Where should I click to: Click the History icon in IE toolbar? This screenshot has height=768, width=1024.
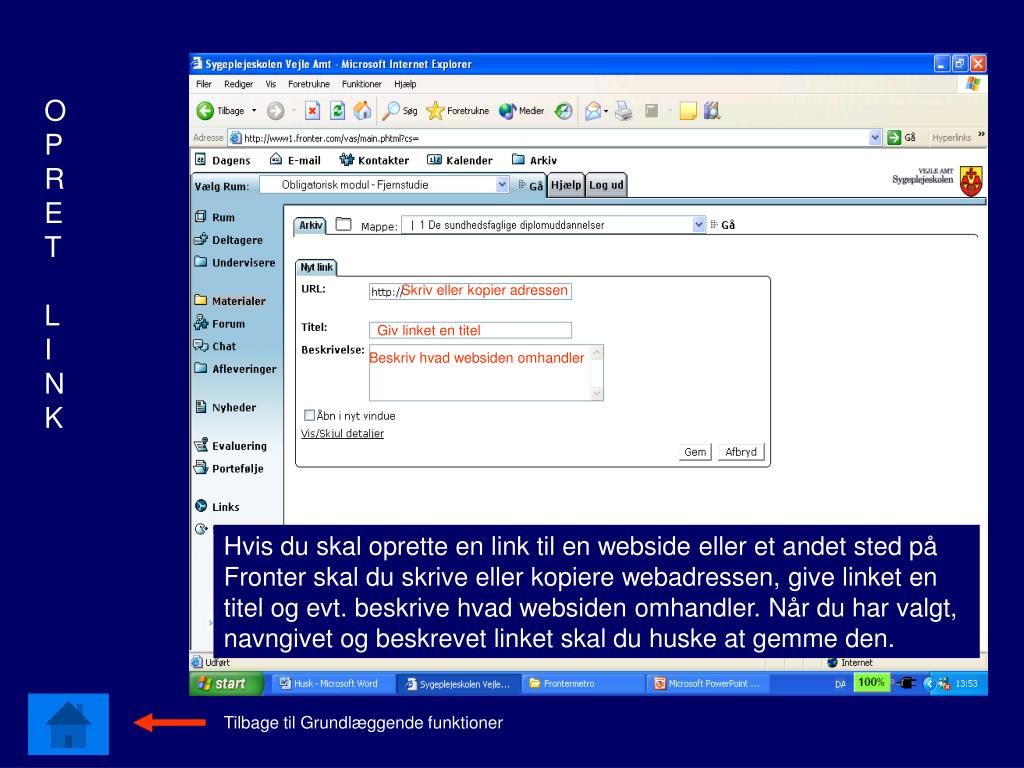coord(564,111)
